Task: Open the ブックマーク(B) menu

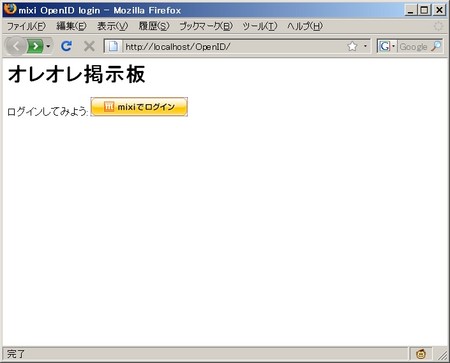Action: [x=206, y=26]
